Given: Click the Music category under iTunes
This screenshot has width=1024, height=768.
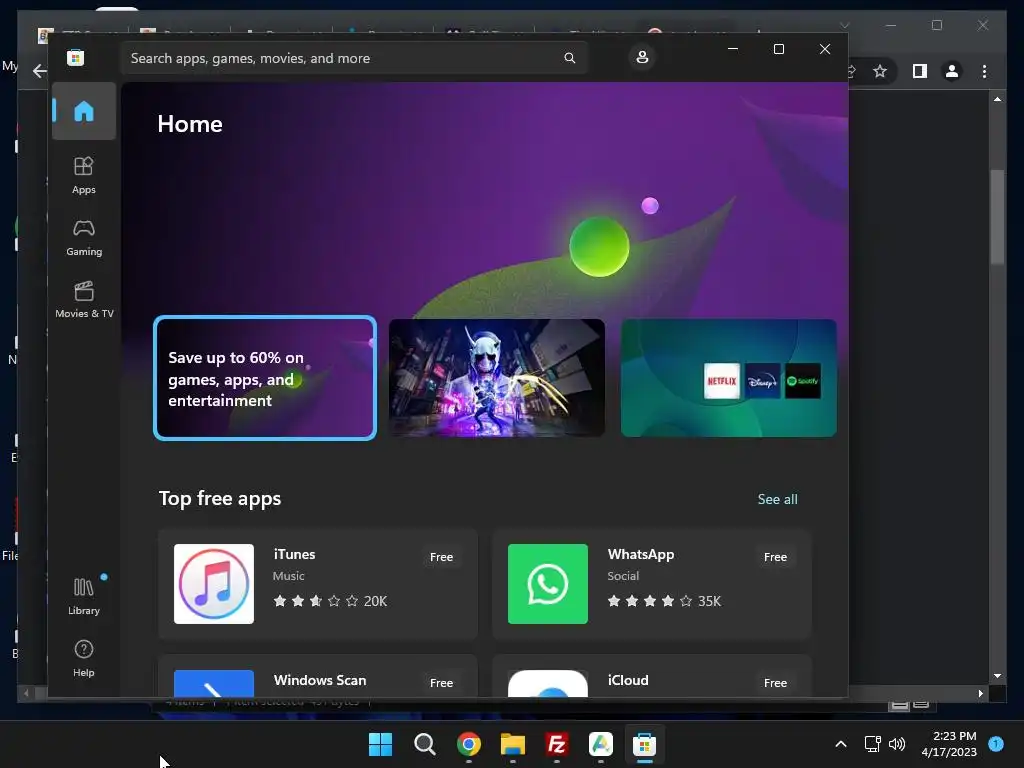Looking at the screenshot, I should [289, 576].
